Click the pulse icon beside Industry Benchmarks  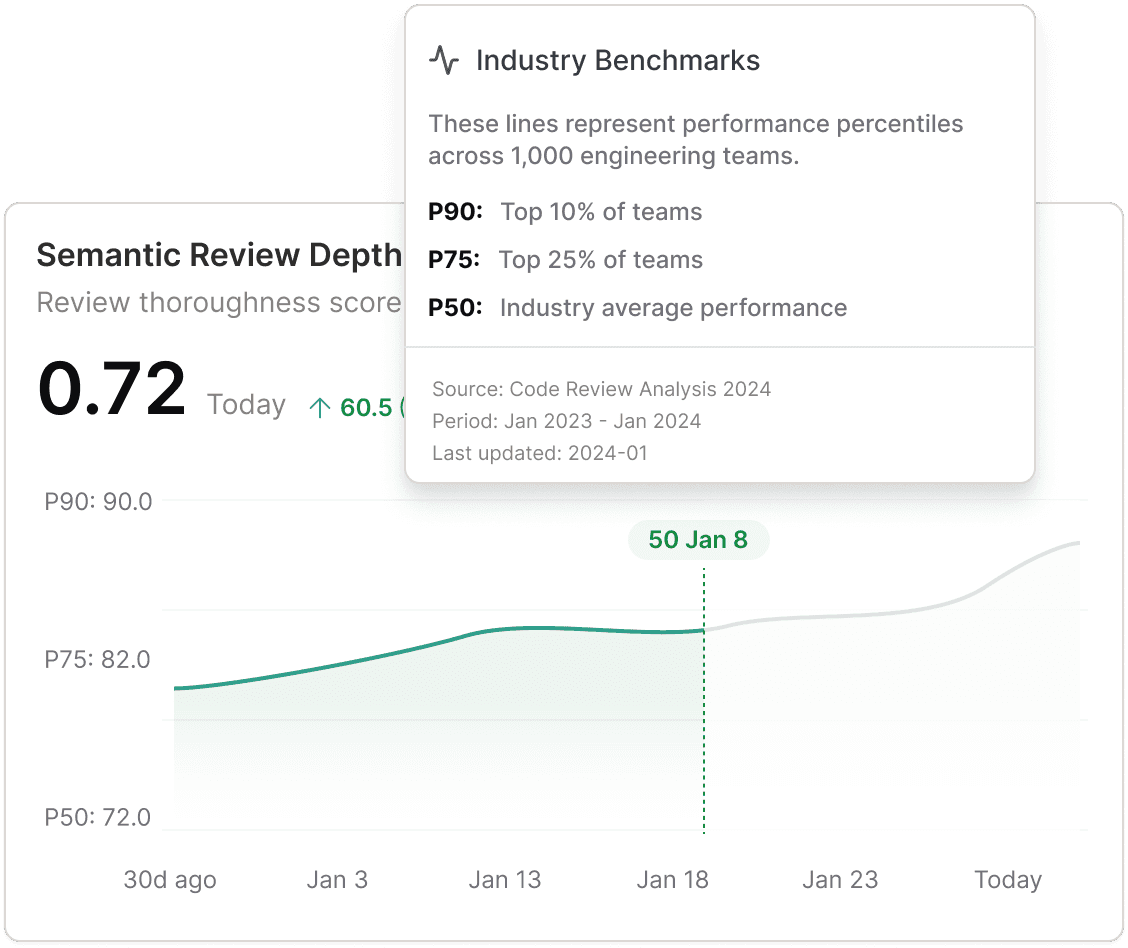[x=443, y=58]
